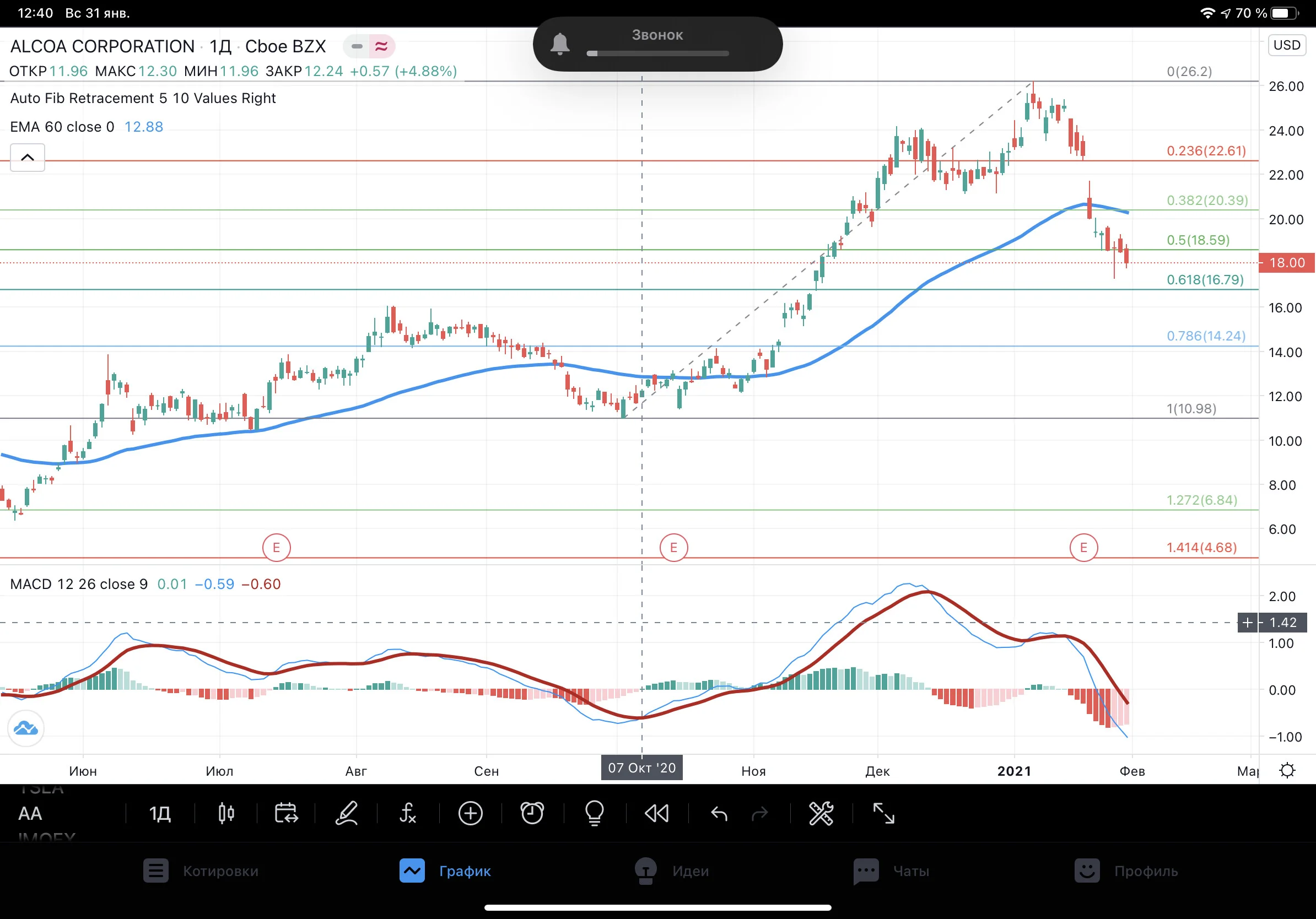This screenshot has height=919, width=1316.
Task: Tap the add symbol plus icon
Action: [x=471, y=813]
